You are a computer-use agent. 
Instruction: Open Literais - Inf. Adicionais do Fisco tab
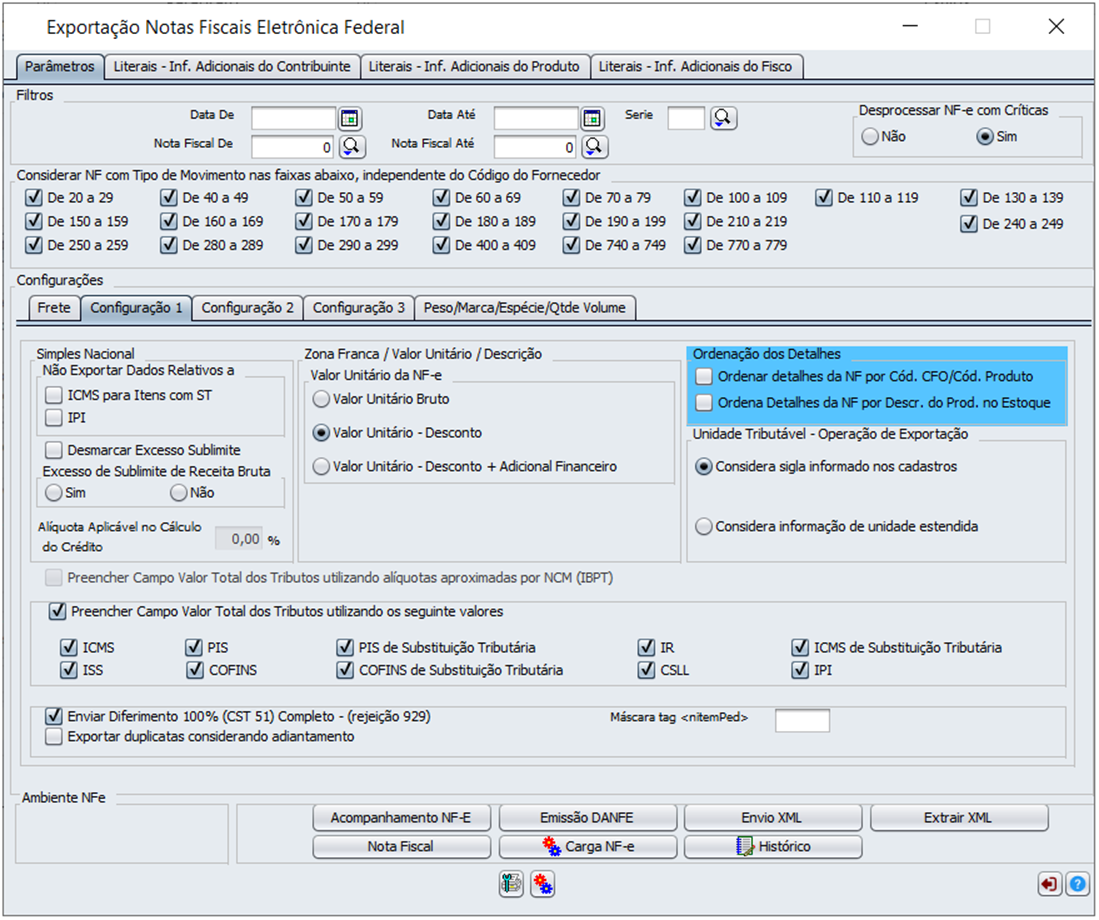point(695,67)
